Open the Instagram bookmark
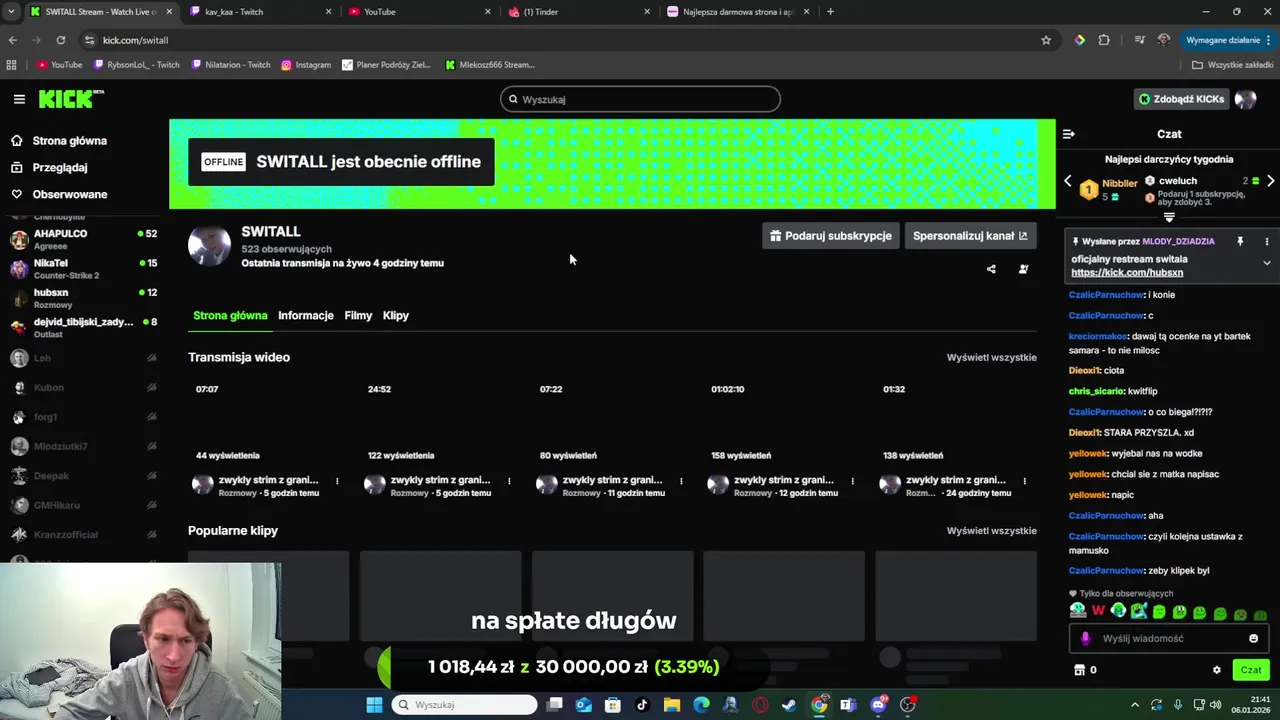The image size is (1280, 720). [x=306, y=65]
